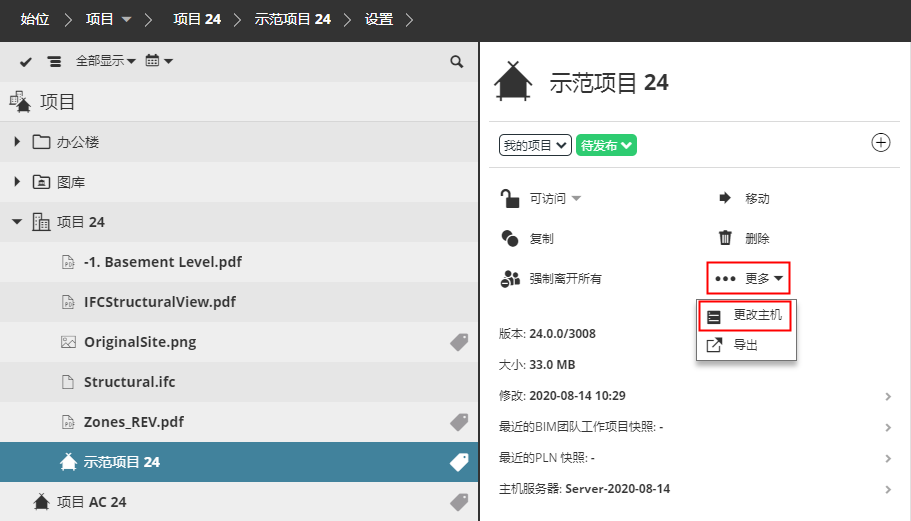Click tag icon on 项目 AC 24 row
Screen dimensions: 911x521
459,502
